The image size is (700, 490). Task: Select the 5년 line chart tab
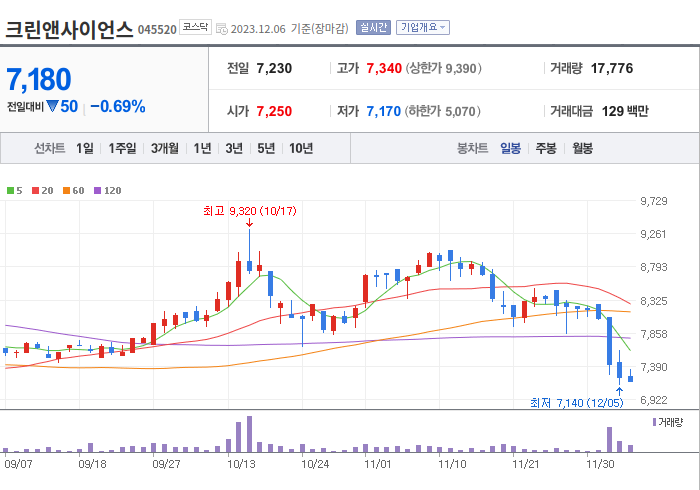pyautogui.click(x=266, y=148)
